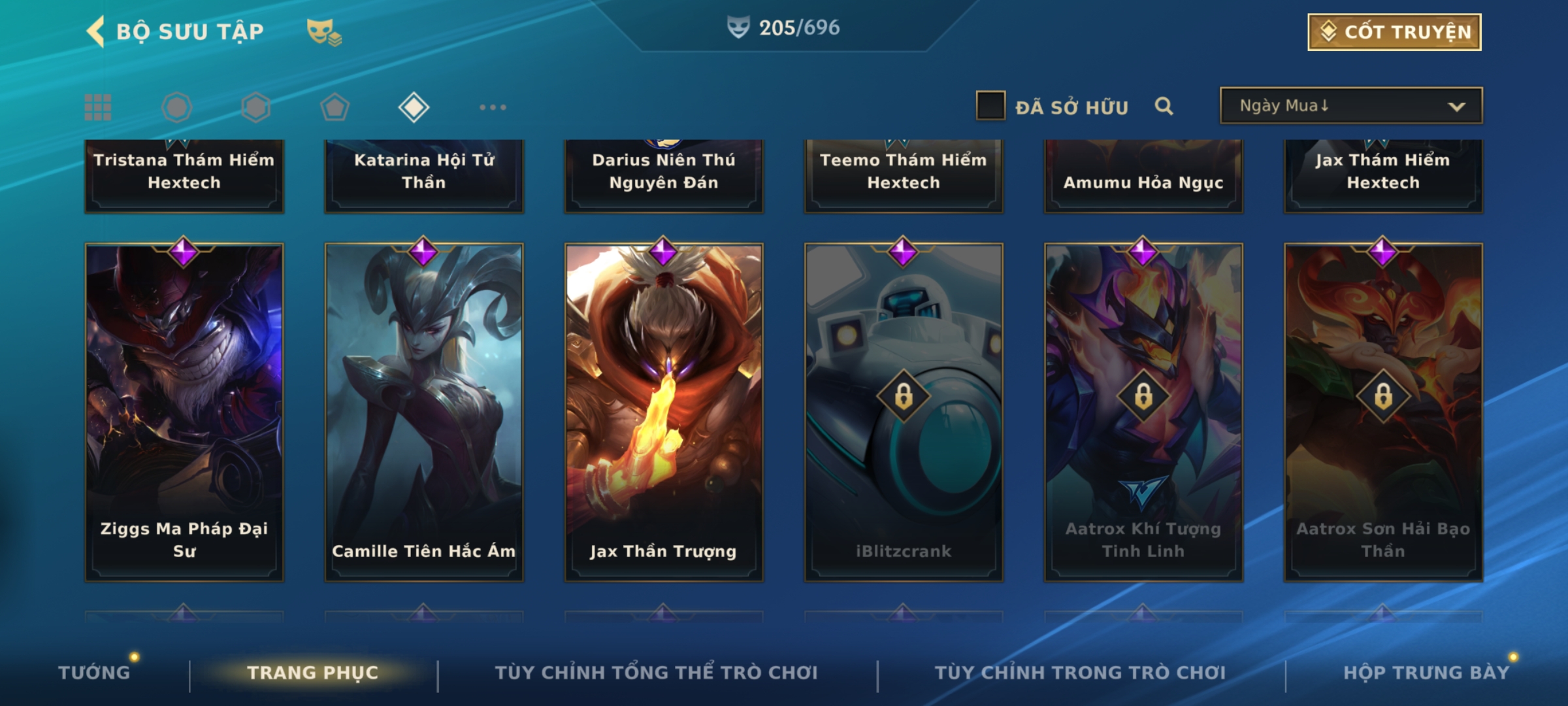The image size is (1568, 706).
Task: Select the diamond rarity filter icon
Action: coord(414,107)
